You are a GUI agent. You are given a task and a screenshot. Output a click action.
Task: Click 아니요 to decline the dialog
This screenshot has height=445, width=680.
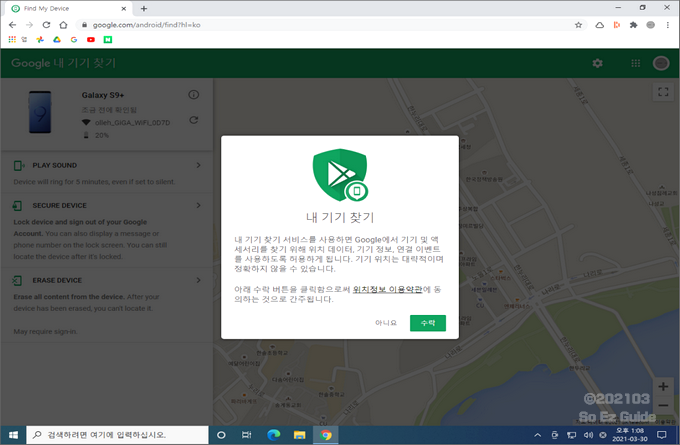(x=386, y=323)
